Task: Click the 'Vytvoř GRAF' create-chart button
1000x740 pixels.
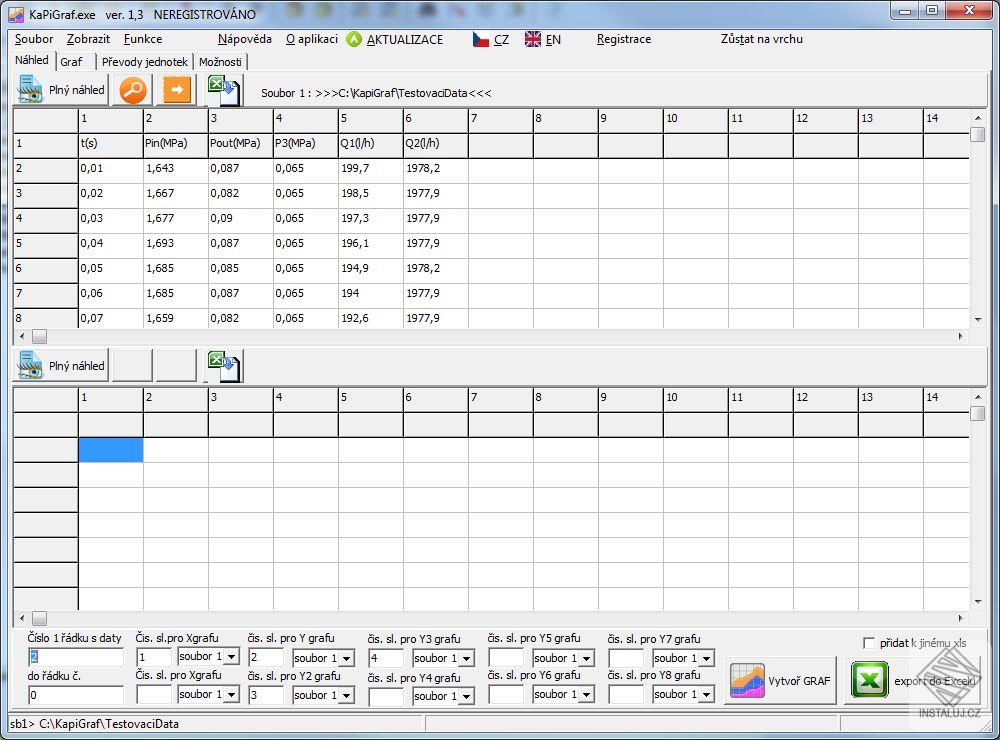Action: (781, 681)
